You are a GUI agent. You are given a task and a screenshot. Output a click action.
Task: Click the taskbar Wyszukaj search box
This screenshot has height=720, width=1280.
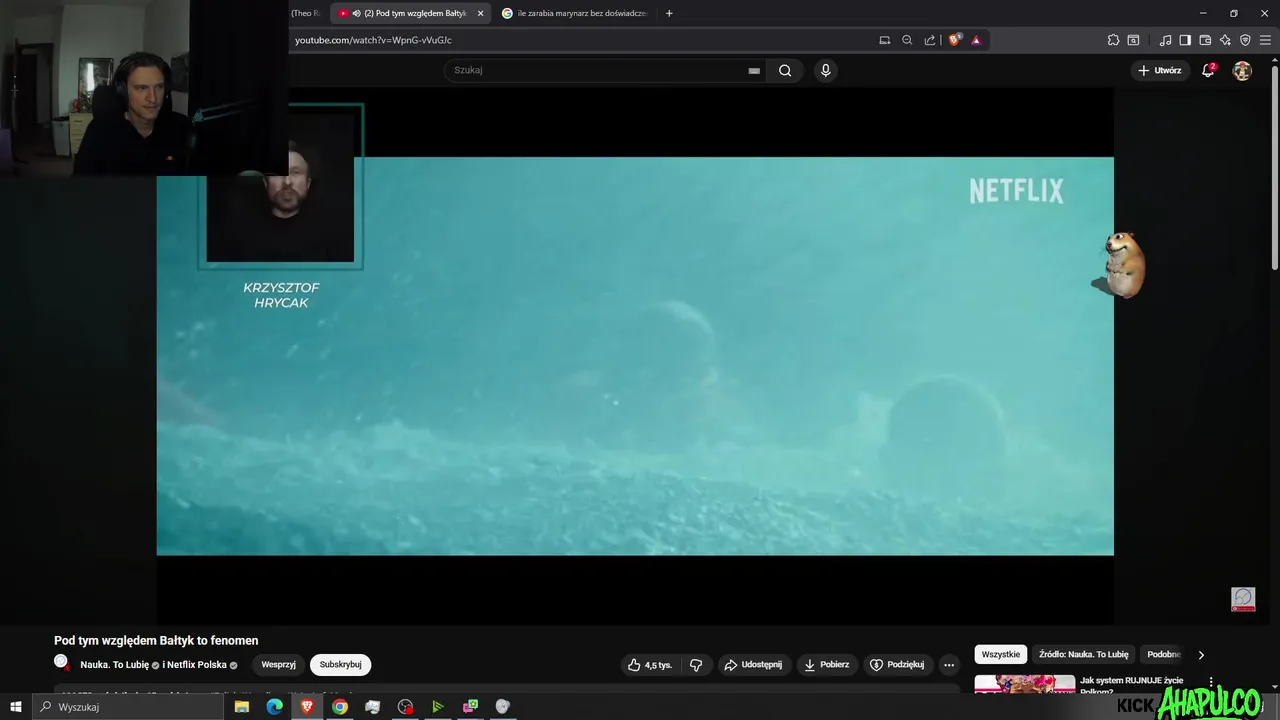pos(128,707)
